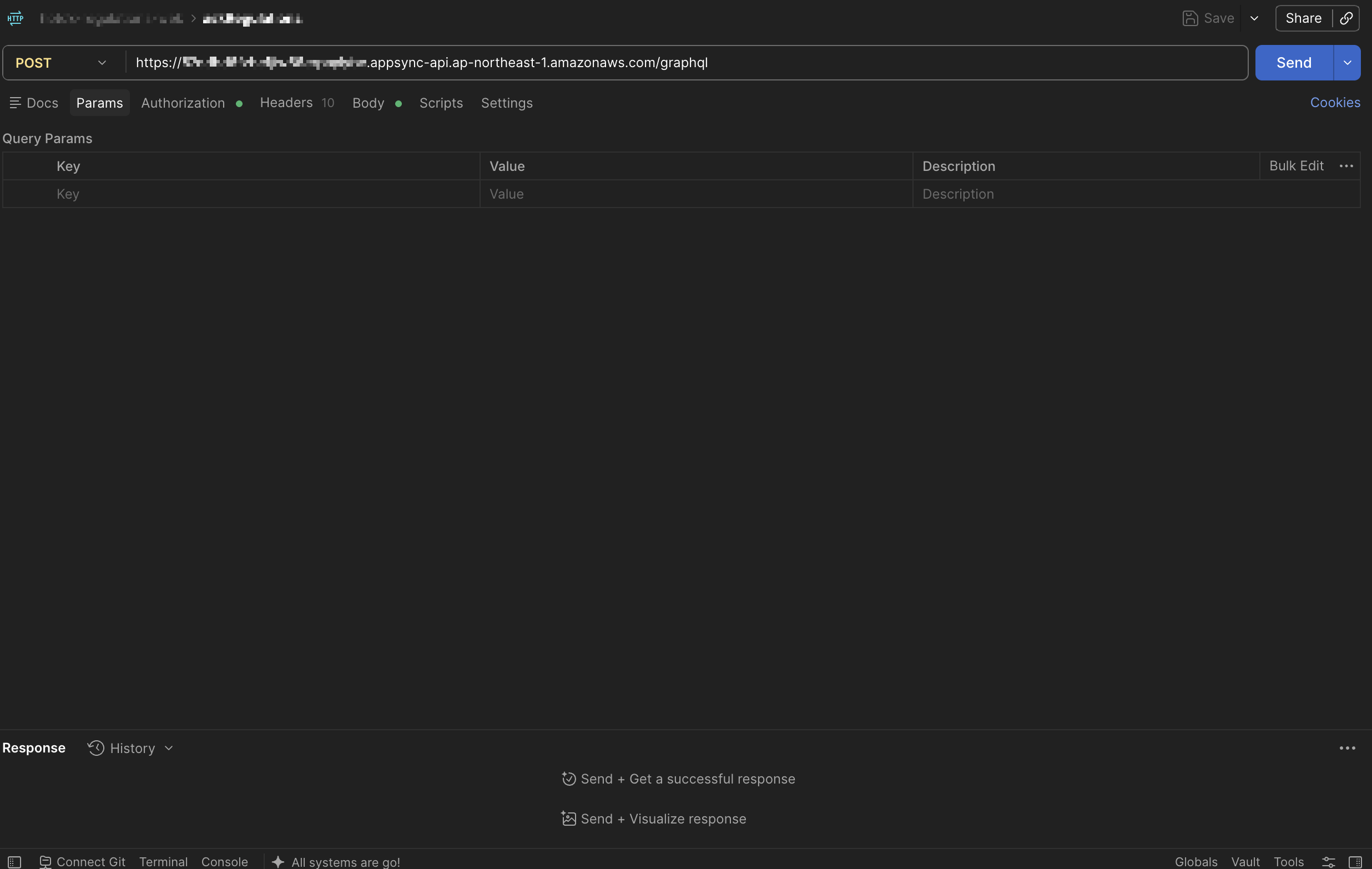This screenshot has width=1372, height=869.
Task: Click the HTTP request type icon
Action: 16,18
